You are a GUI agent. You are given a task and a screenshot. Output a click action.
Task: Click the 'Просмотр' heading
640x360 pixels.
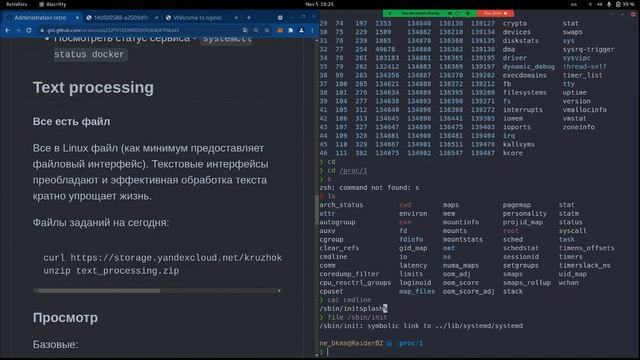[65, 318]
